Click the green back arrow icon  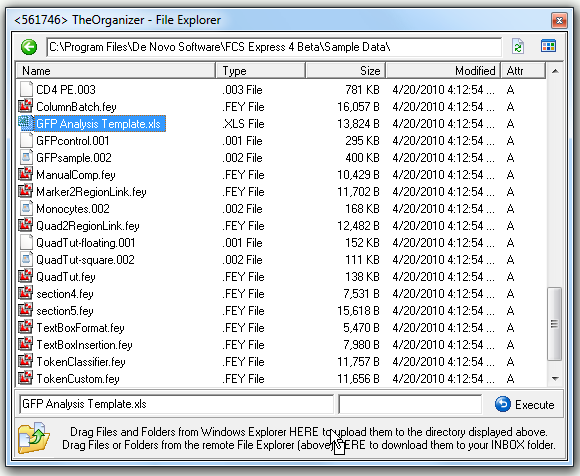point(29,47)
